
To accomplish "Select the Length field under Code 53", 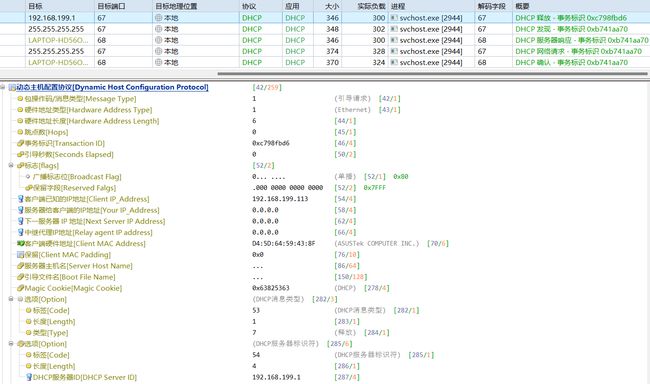I will coord(54,321).
